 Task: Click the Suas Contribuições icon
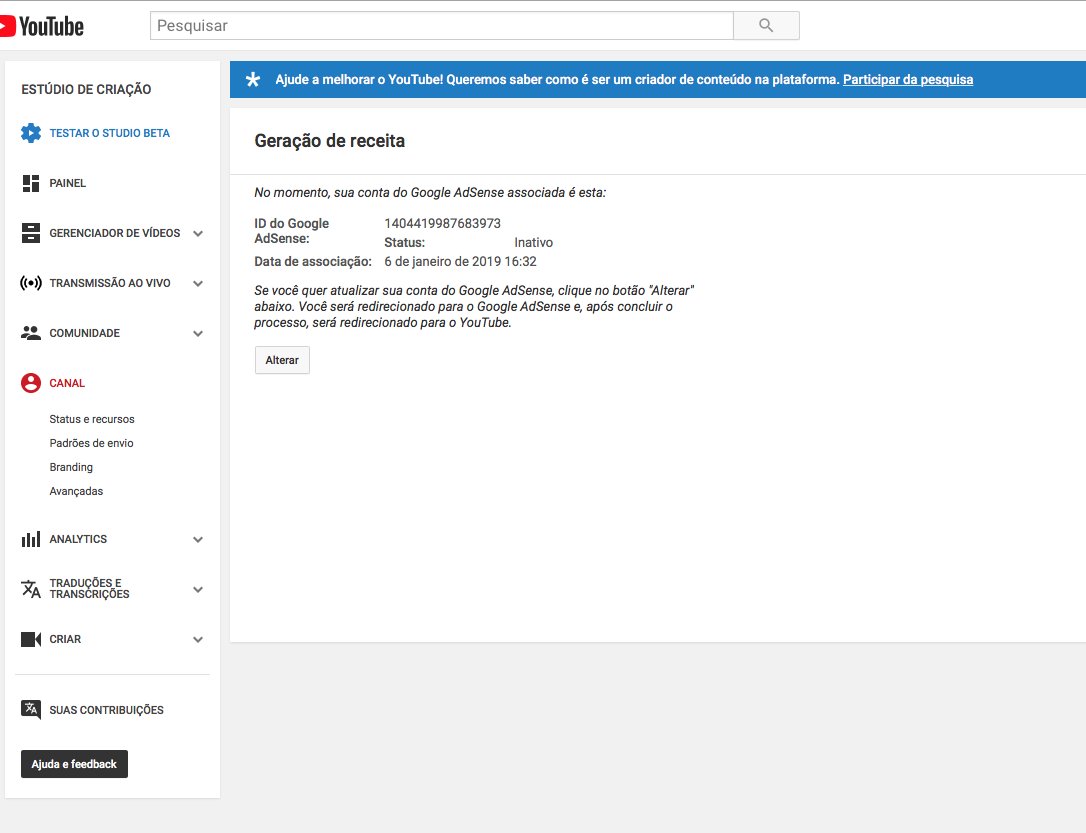click(30, 710)
